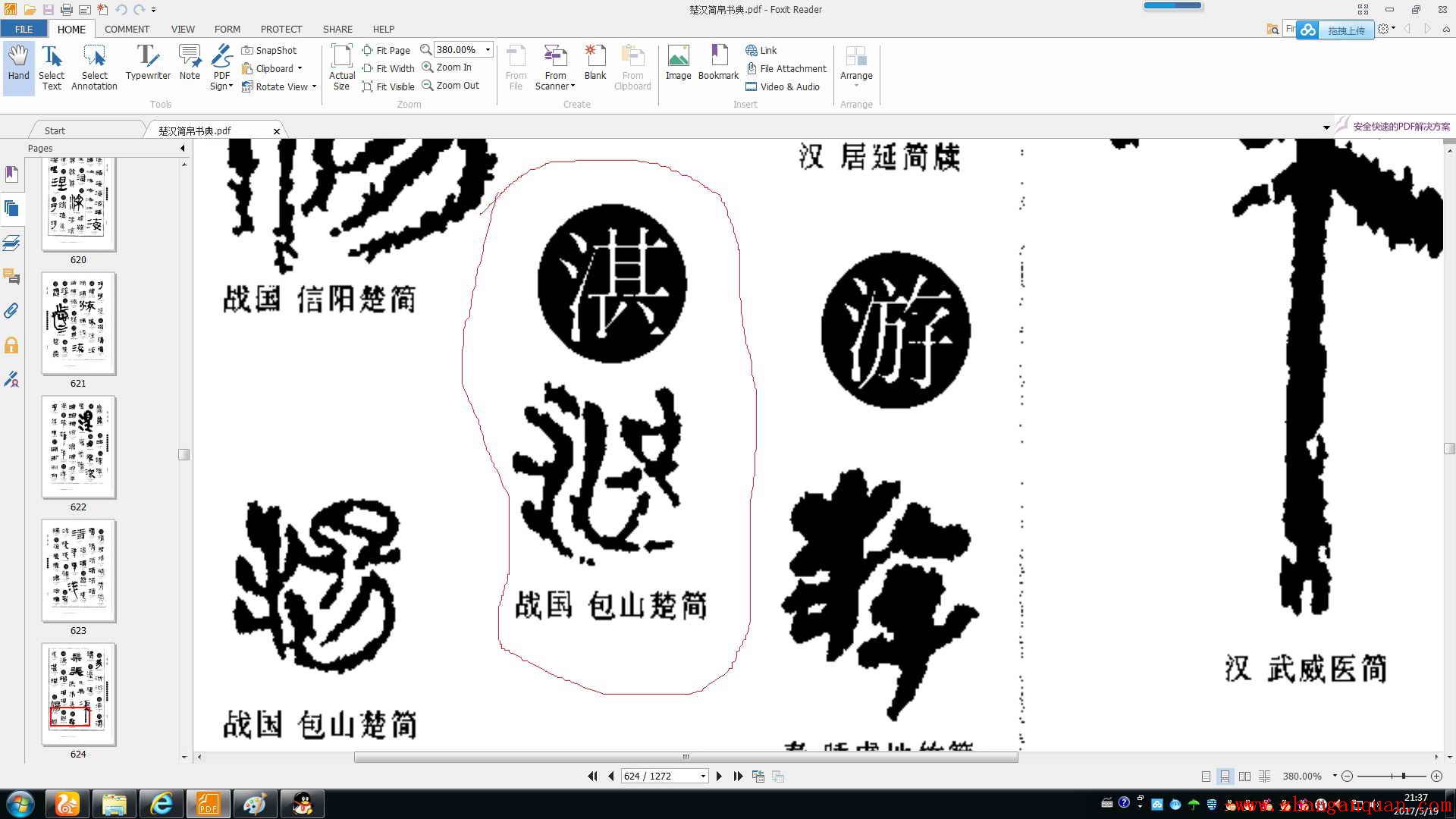Open the FILE menu tab
Viewport: 1456px width, 819px height.
24,29
